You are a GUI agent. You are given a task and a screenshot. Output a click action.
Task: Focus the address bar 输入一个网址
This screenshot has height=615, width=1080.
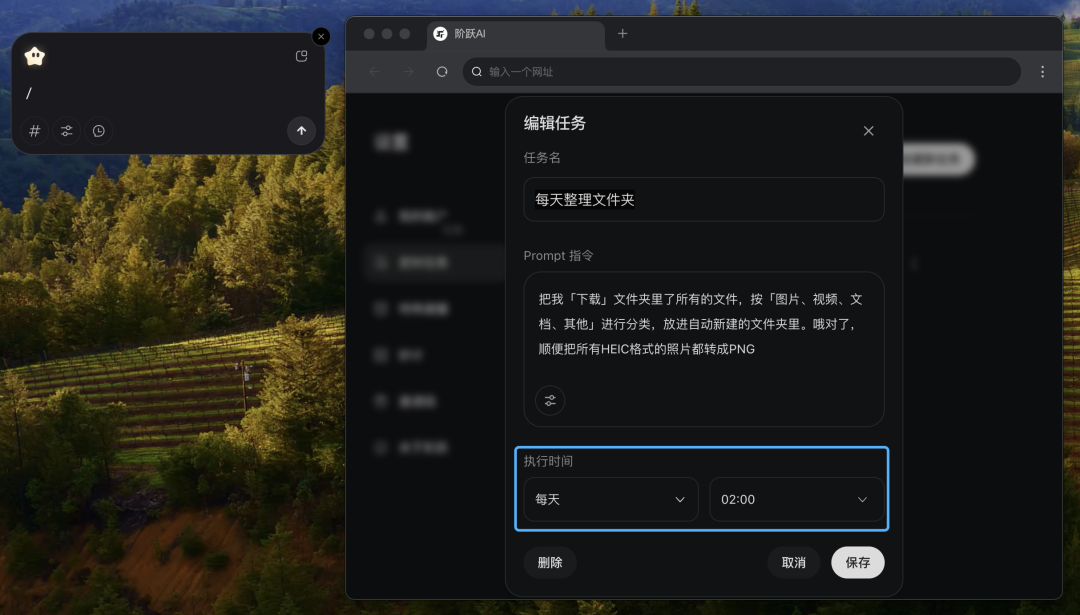[742, 72]
